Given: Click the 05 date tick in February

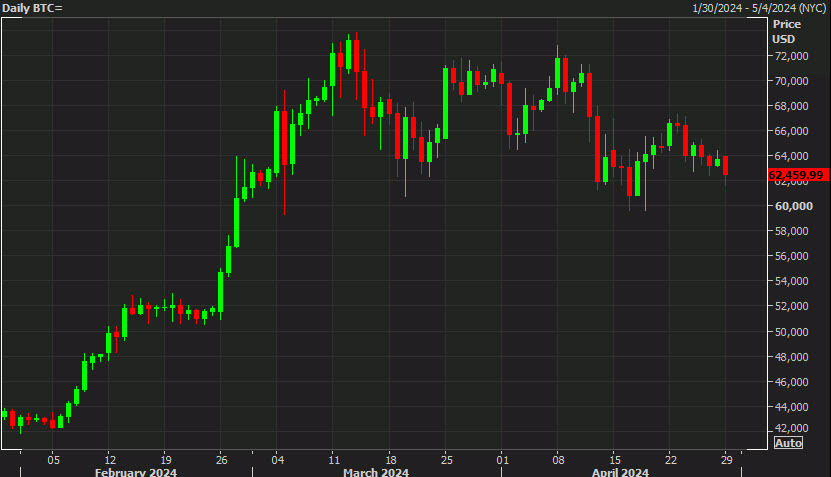Looking at the screenshot, I should coord(54,460).
